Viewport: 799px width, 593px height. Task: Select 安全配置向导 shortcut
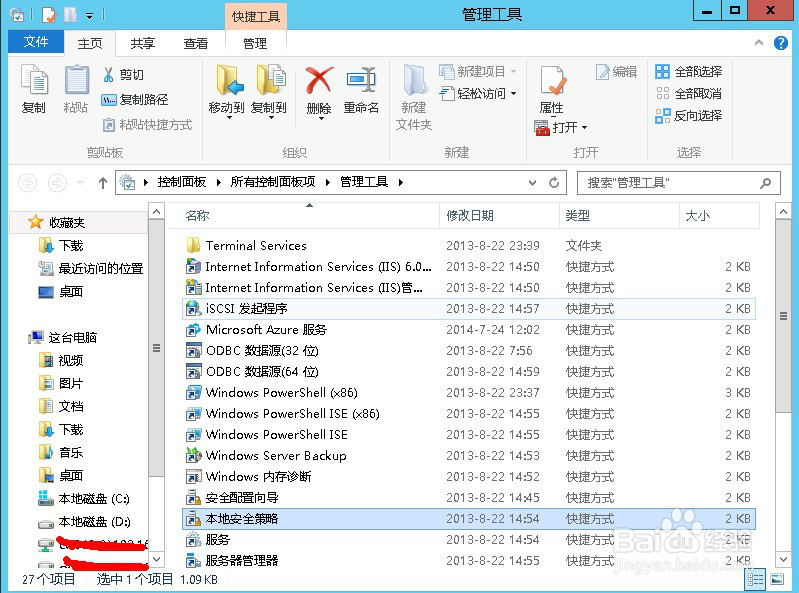point(469,498)
